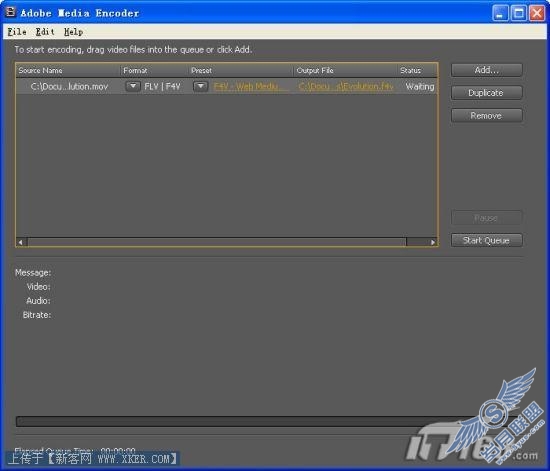Click the Format column header
The height and width of the screenshot is (471, 550).
click(x=154, y=70)
